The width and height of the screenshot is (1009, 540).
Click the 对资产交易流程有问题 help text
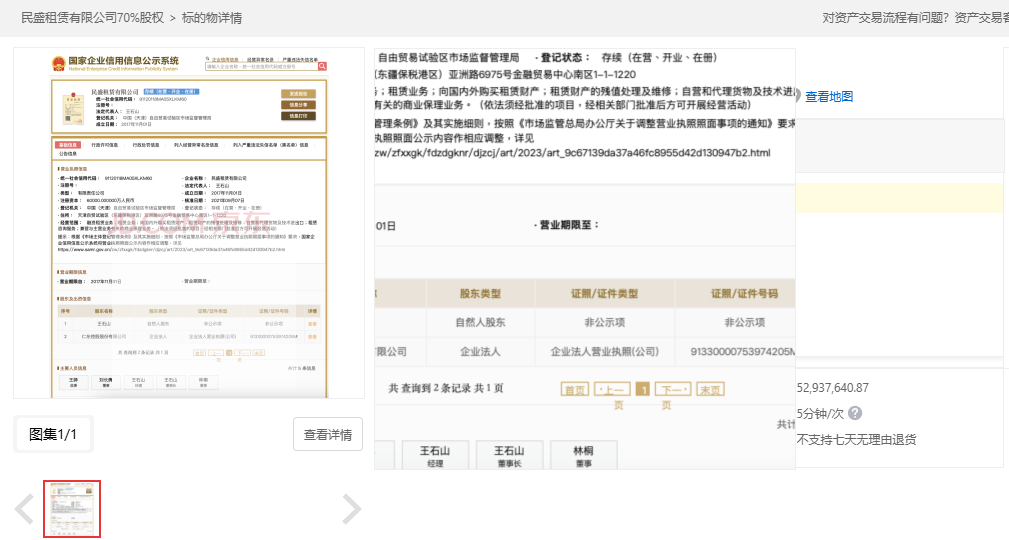point(885,18)
